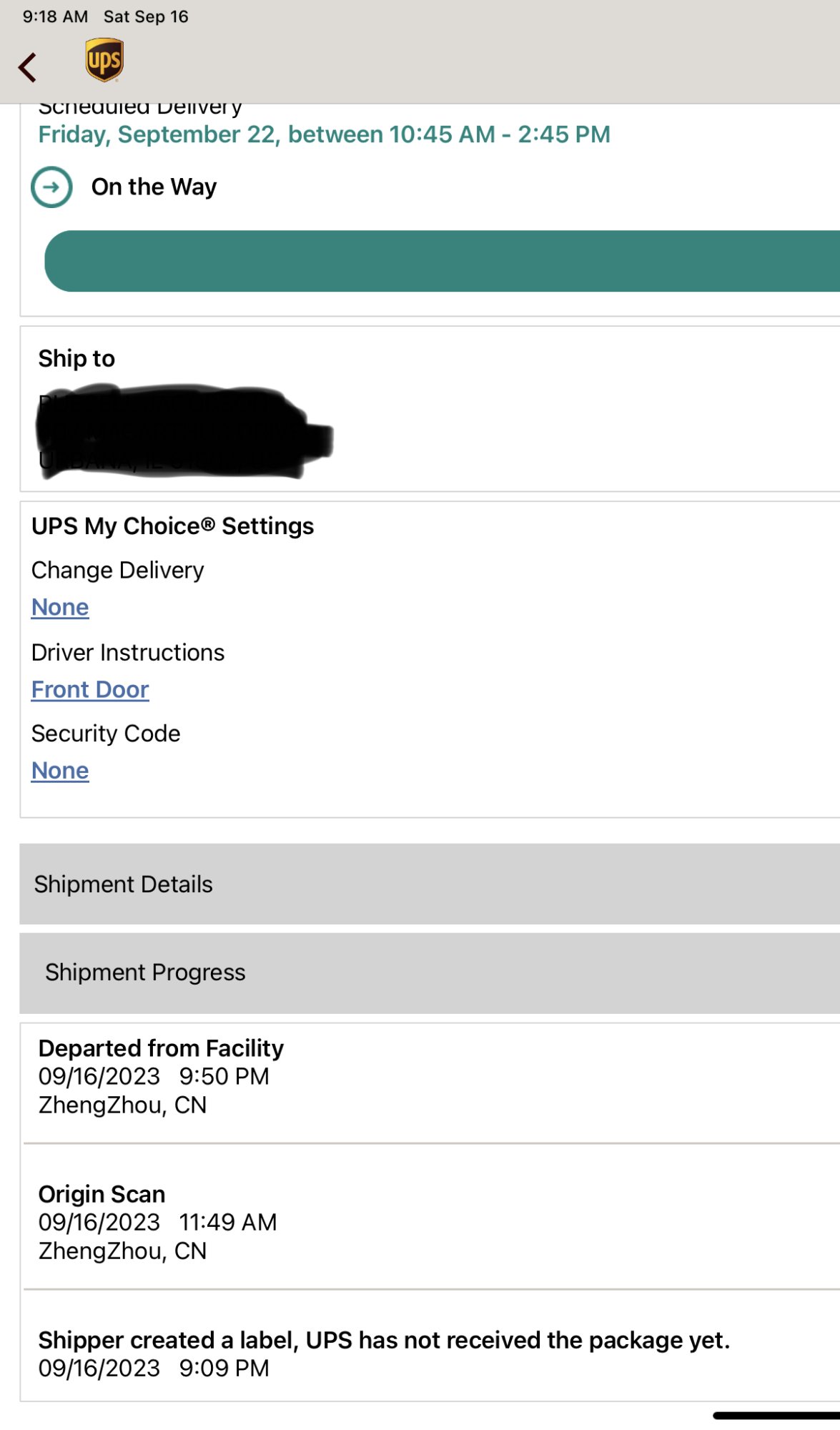Select the Origin Scan entry
This screenshot has height=1430, width=840.
coord(157,1222)
